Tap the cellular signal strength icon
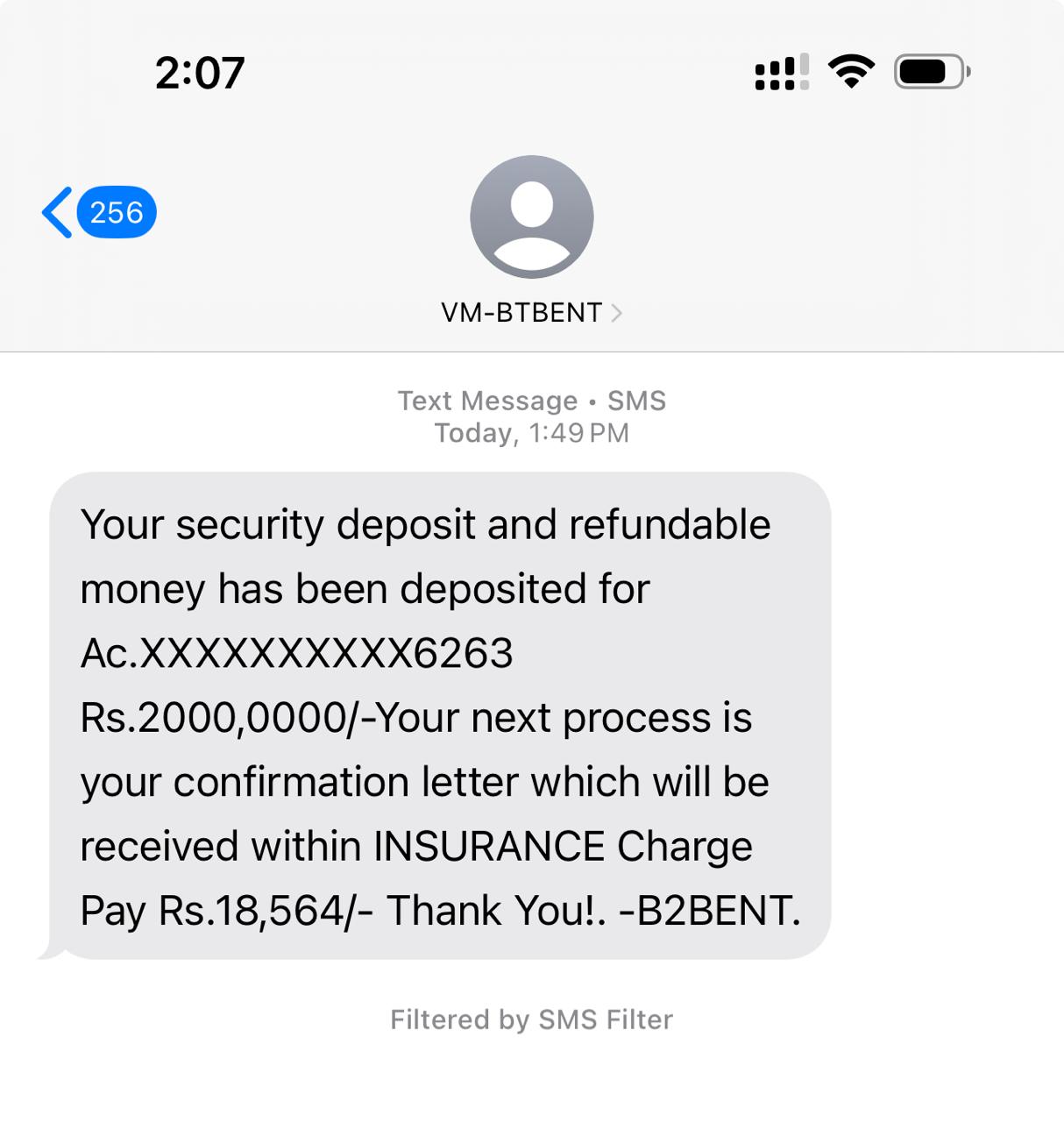The image size is (1064, 1122). 781,73
